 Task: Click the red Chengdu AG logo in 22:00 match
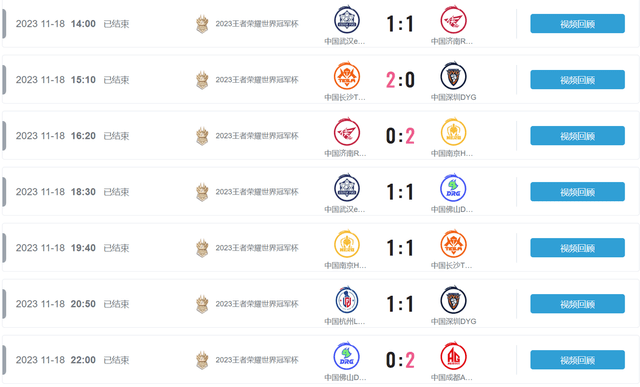(453, 356)
